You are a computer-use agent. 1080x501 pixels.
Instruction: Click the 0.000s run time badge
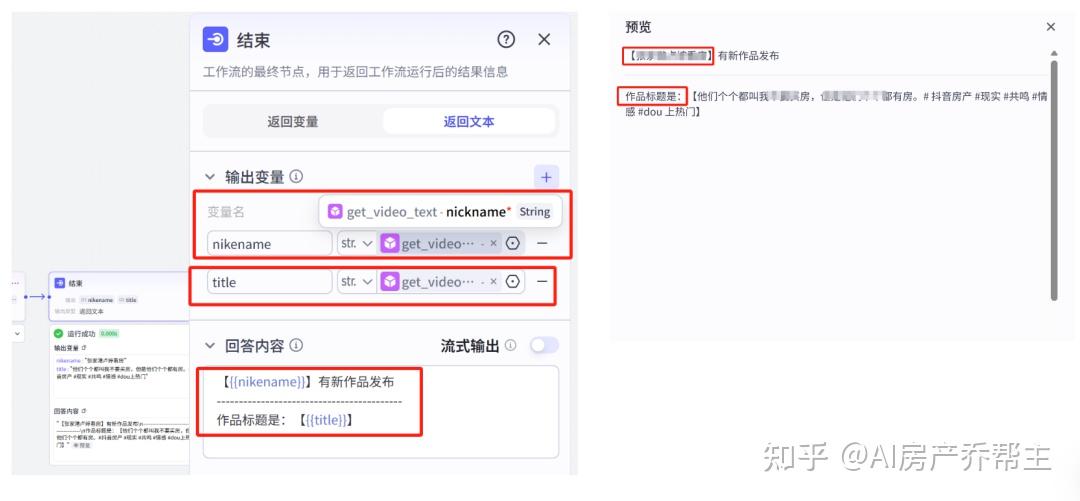coord(109,334)
